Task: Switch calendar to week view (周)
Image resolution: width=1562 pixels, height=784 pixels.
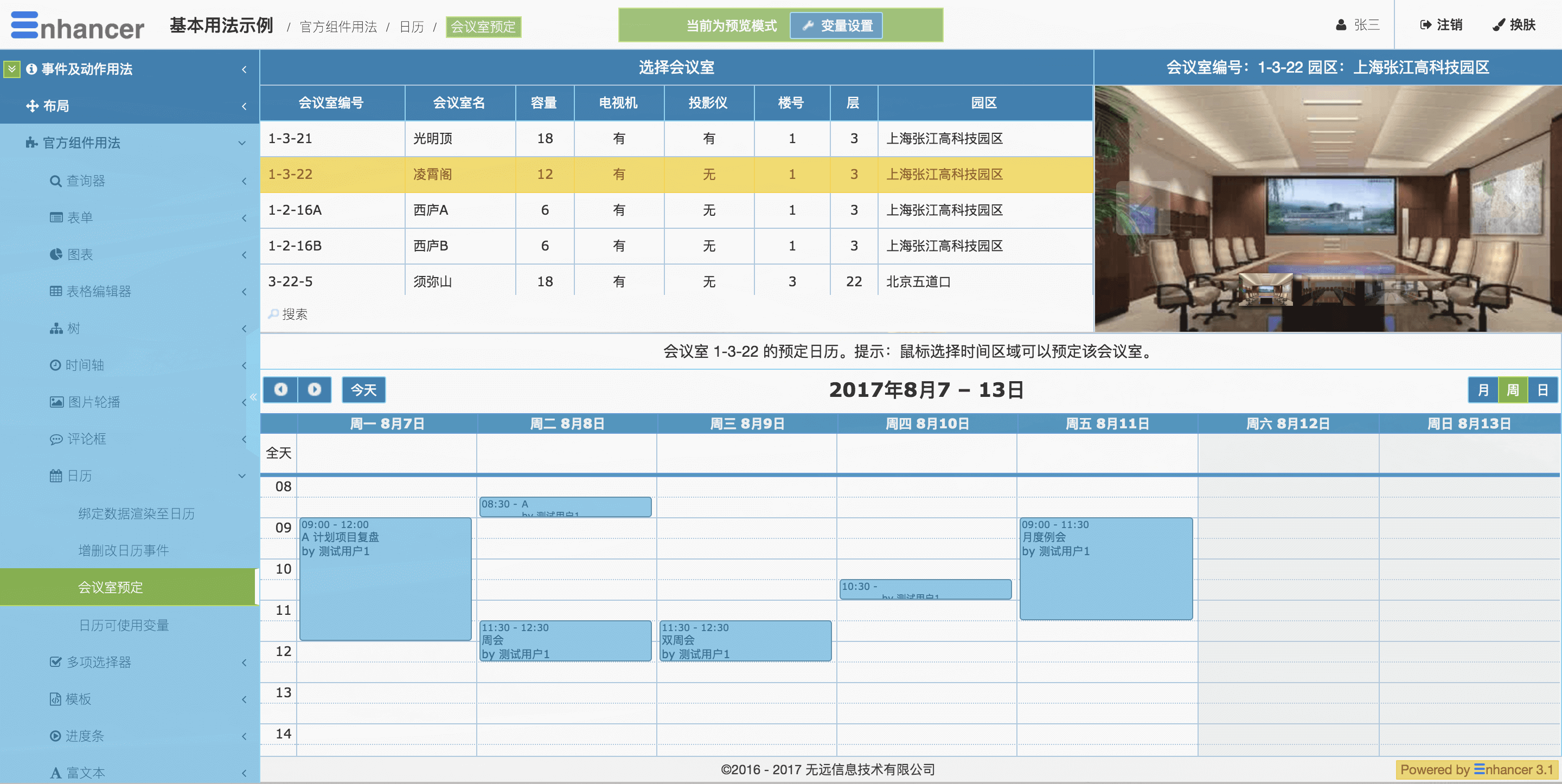Action: (x=1513, y=390)
